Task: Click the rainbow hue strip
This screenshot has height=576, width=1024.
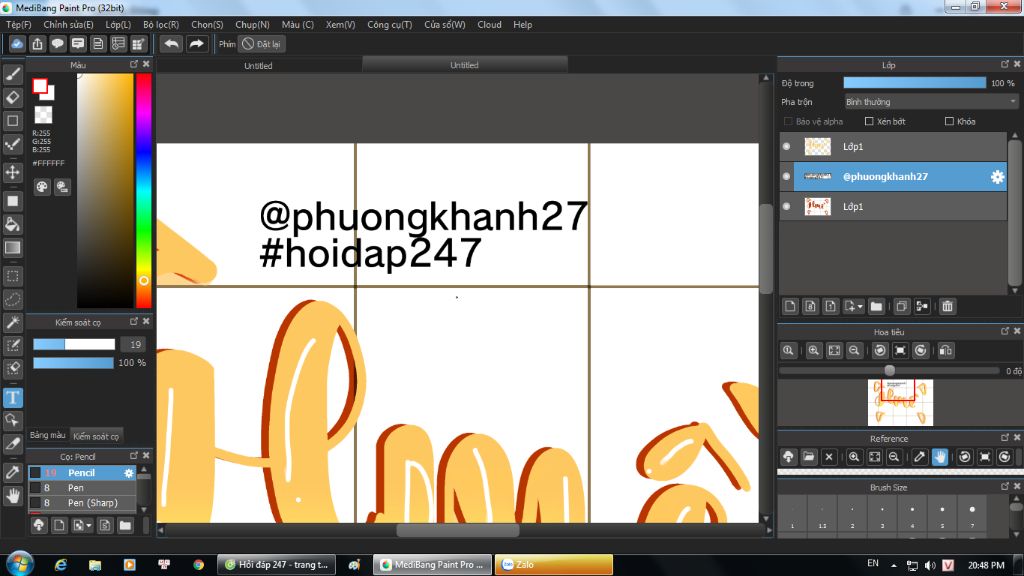Action: tap(144, 190)
